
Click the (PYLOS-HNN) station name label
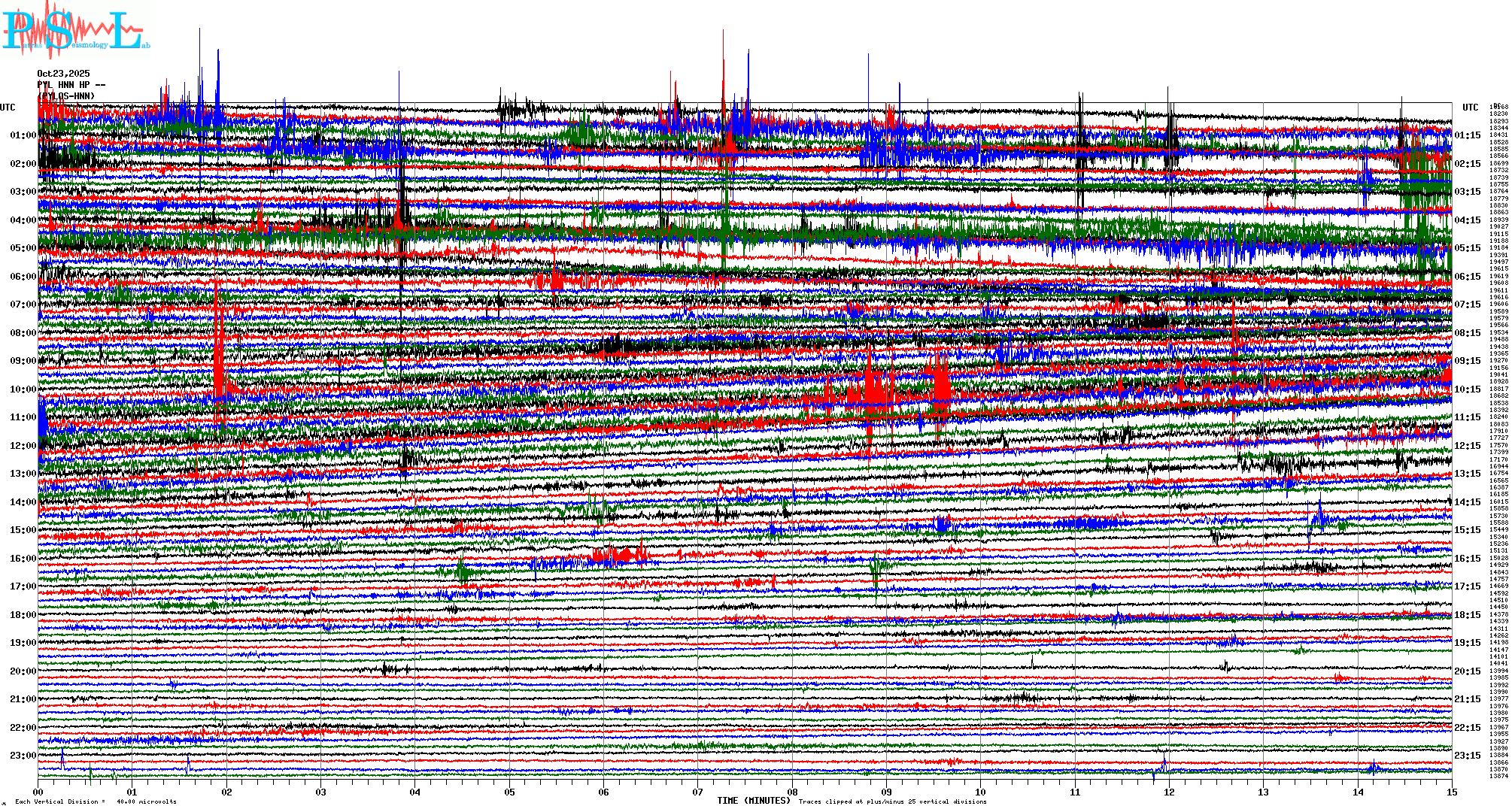click(66, 96)
